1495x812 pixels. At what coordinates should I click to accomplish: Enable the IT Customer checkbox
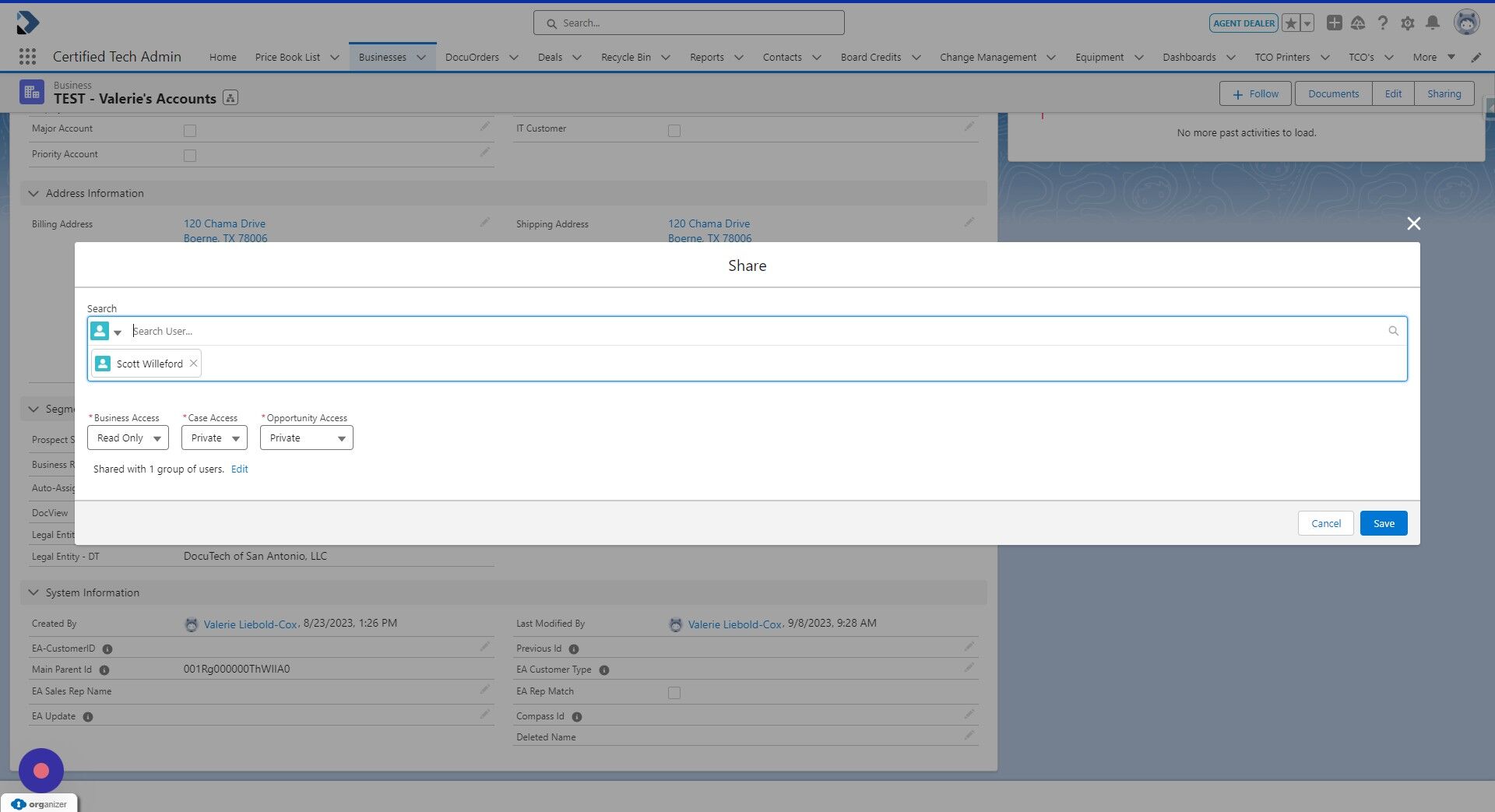coord(674,131)
